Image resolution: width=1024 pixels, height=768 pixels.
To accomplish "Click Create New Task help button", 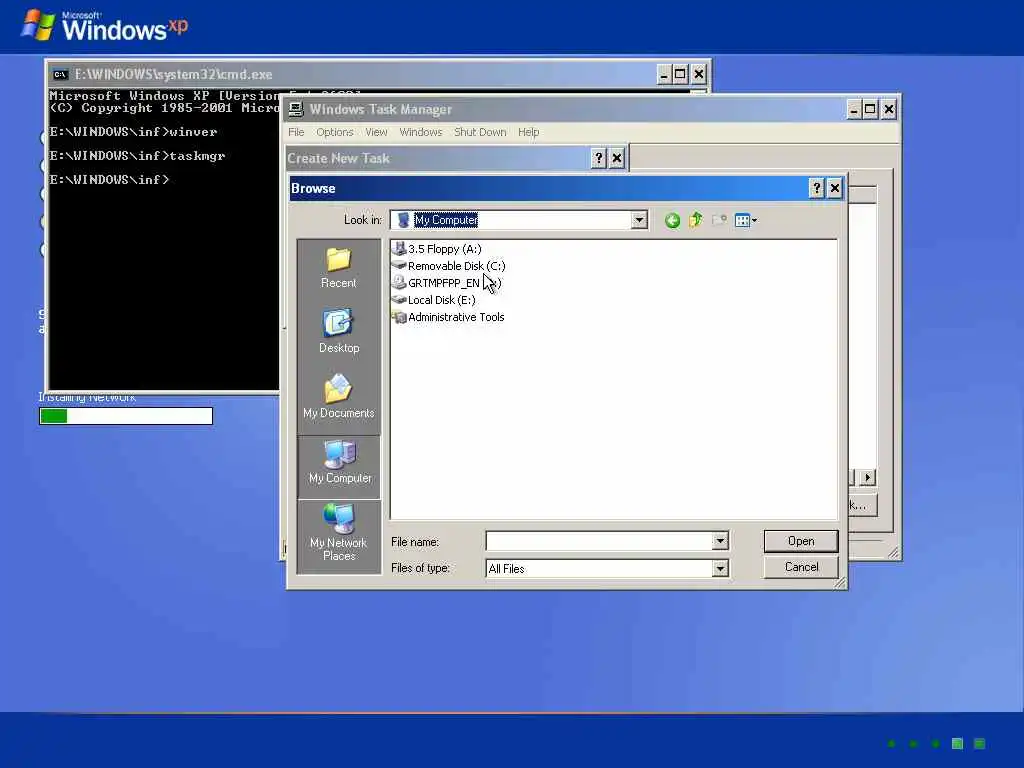I will coord(598,158).
